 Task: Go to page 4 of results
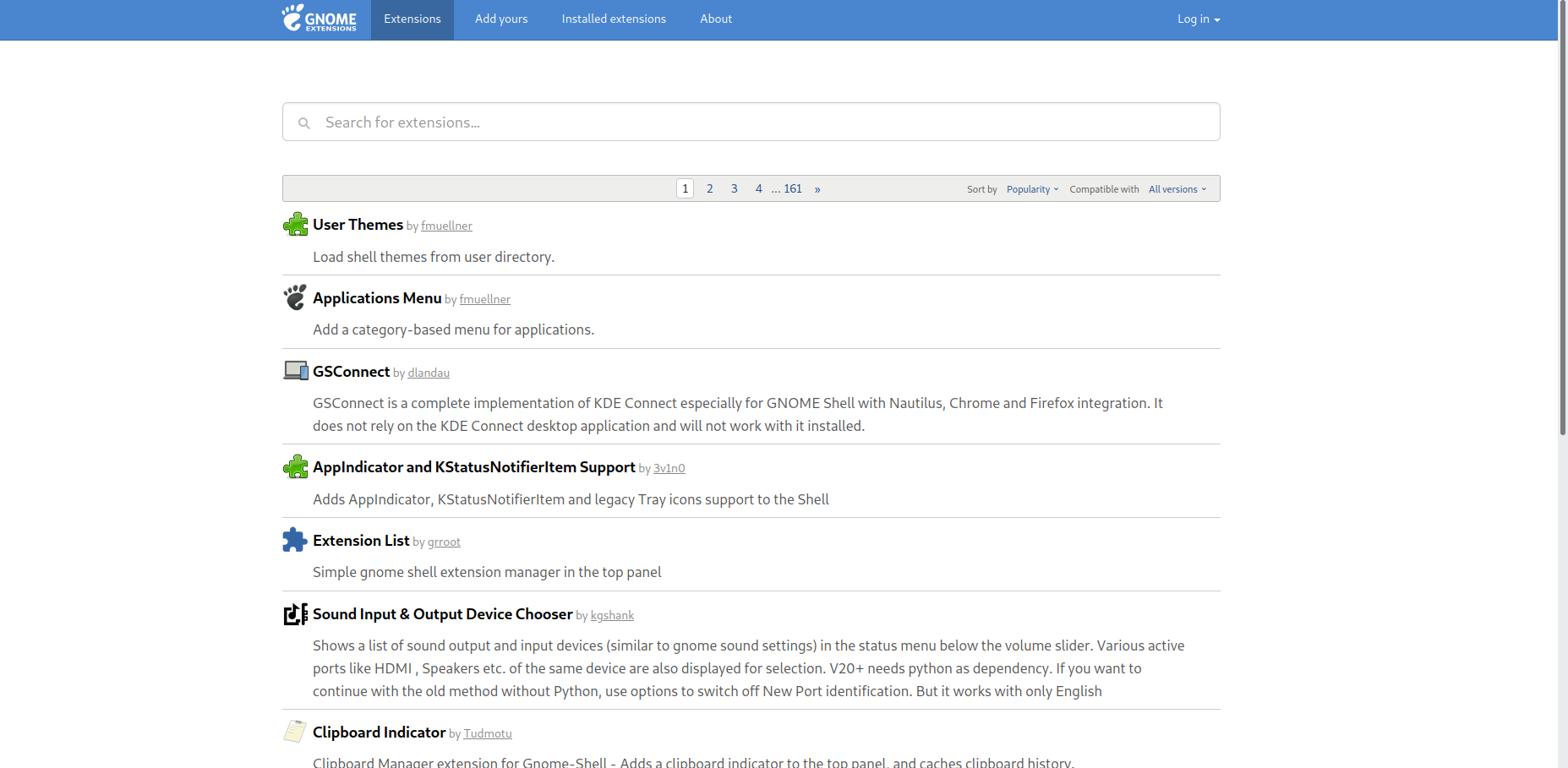pos(759,188)
